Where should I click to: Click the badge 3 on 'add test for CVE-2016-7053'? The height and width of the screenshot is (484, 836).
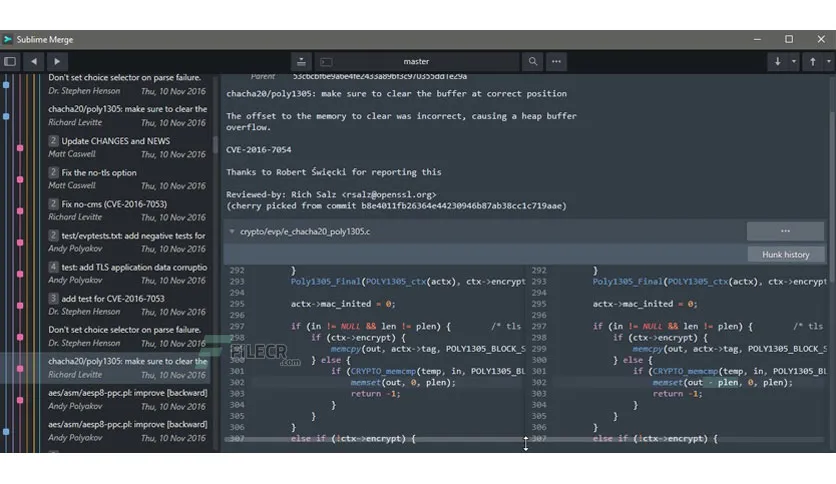[x=53, y=299]
